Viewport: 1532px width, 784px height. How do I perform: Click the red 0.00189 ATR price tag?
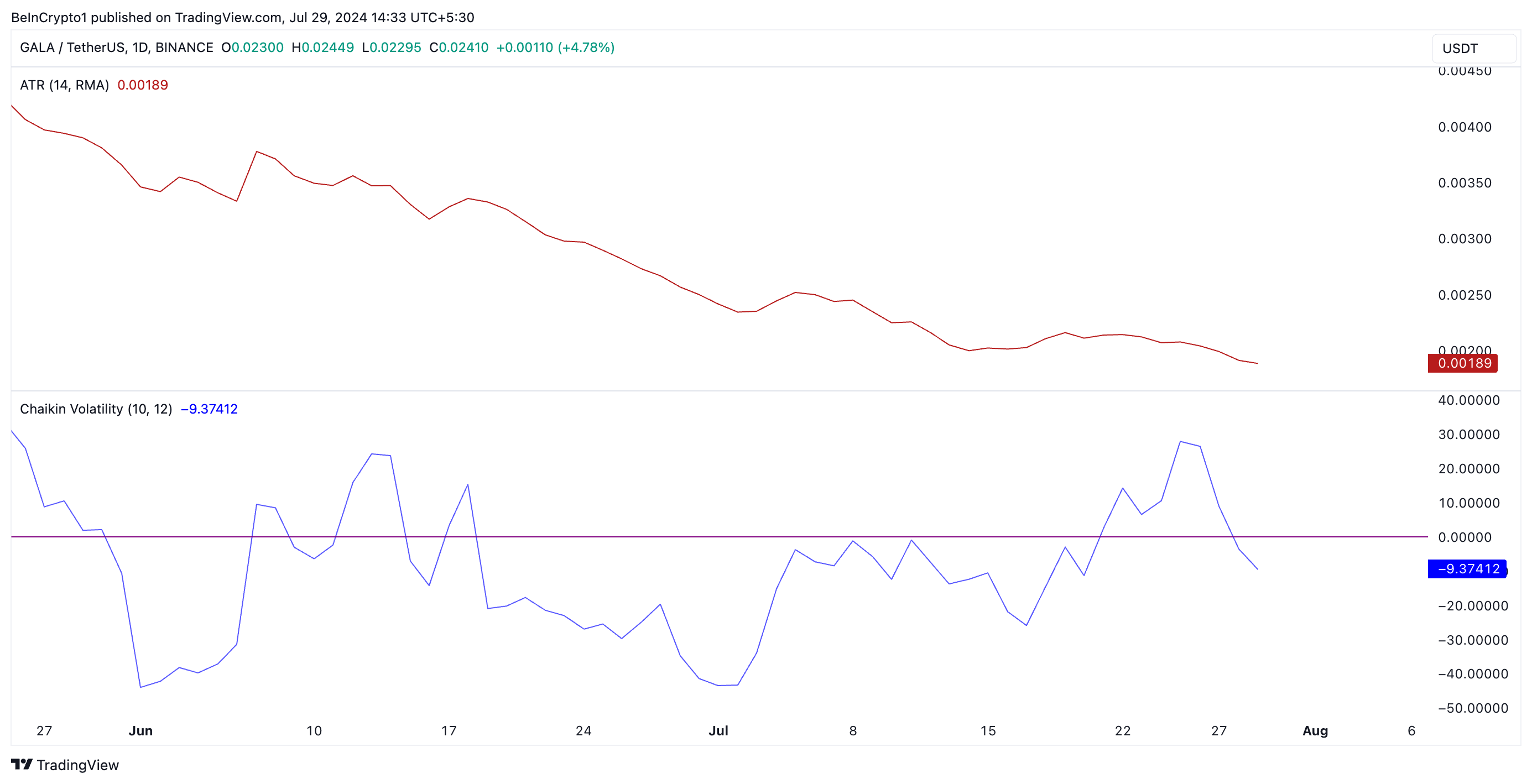pyautogui.click(x=1462, y=363)
